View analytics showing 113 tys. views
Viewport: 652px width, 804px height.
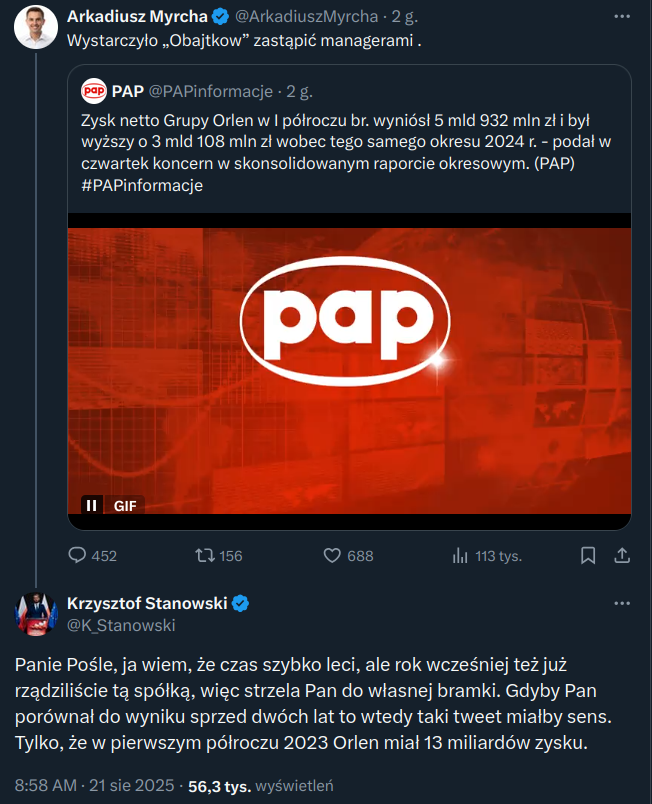click(x=461, y=555)
